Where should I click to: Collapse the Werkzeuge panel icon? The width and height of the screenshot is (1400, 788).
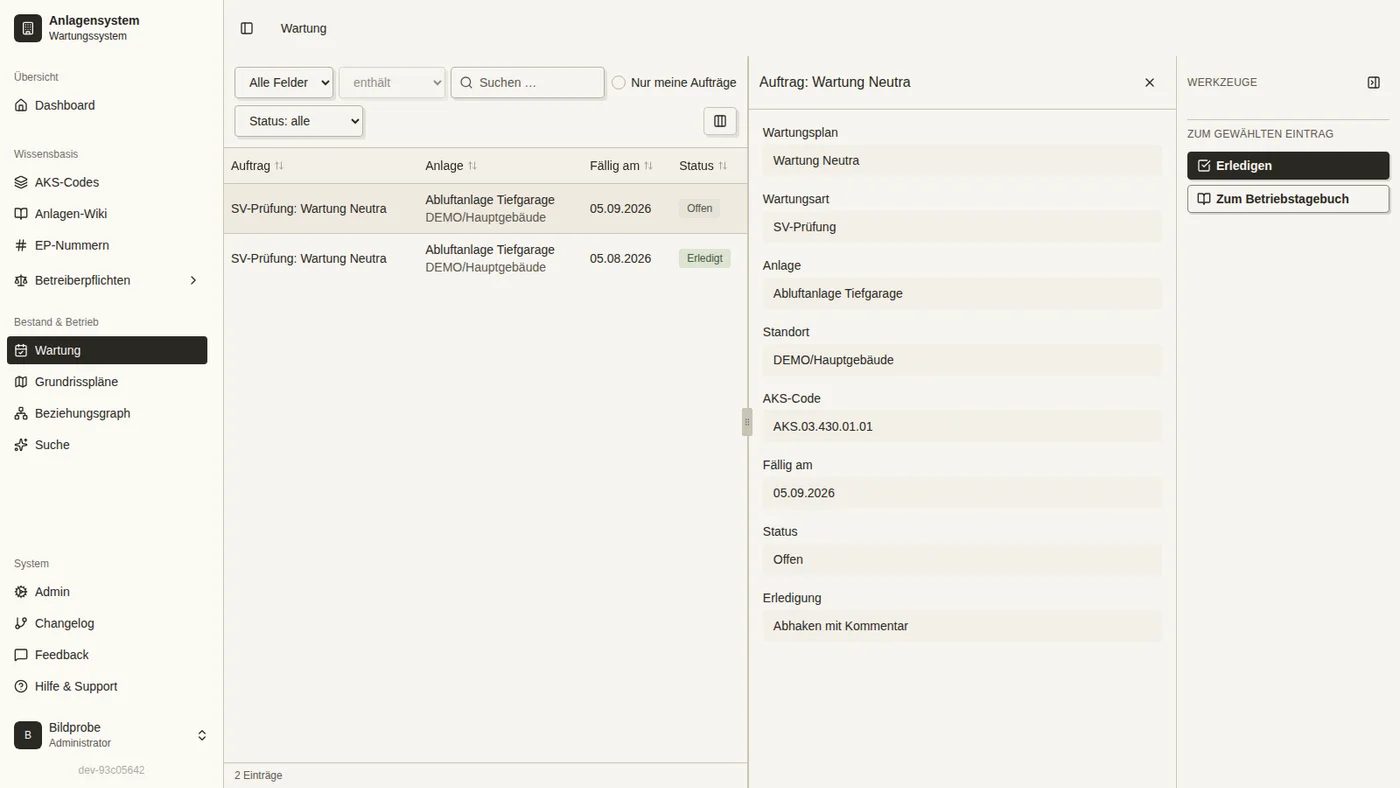pyautogui.click(x=1374, y=82)
